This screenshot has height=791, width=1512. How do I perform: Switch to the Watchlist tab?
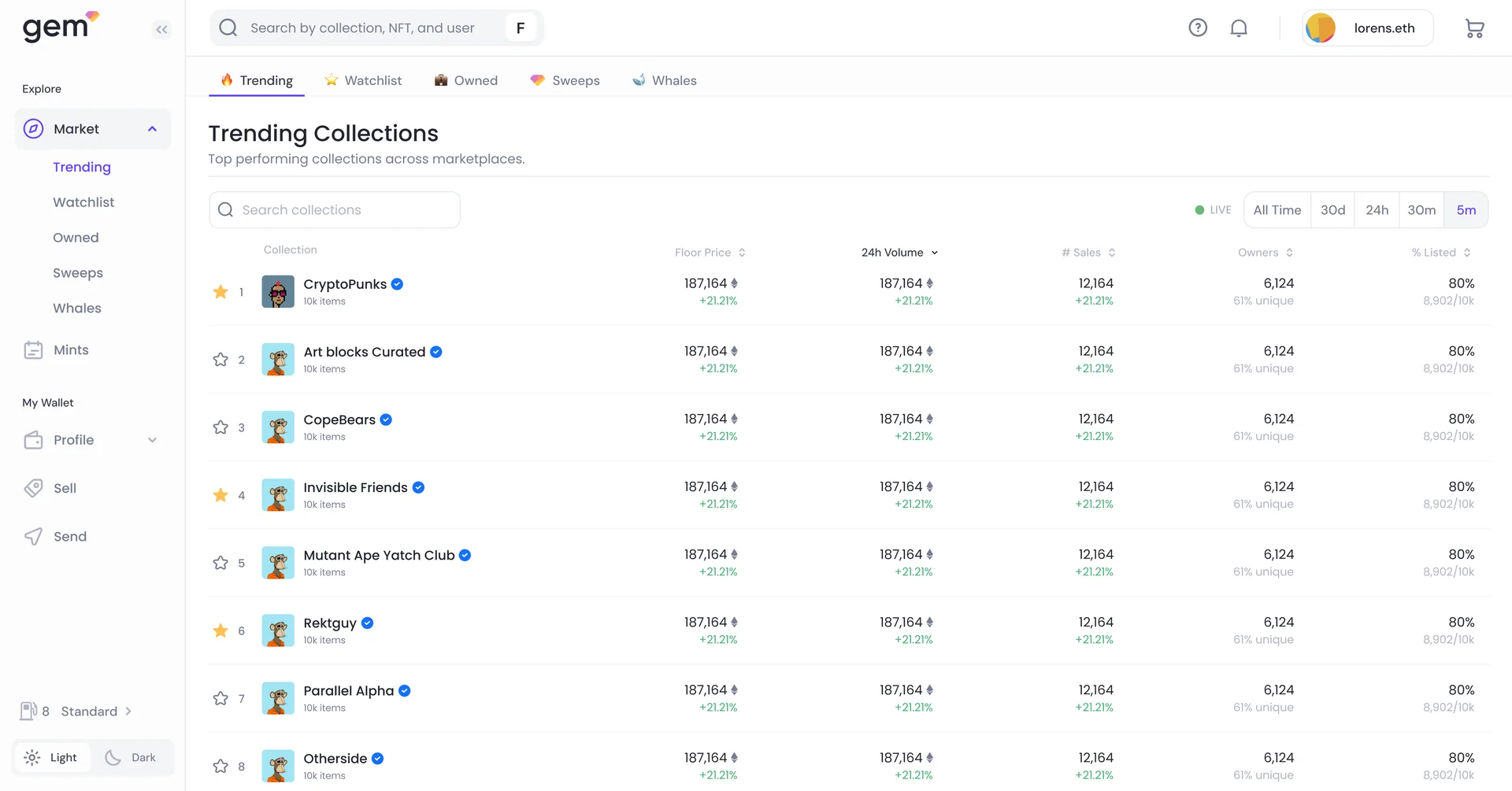tap(363, 80)
